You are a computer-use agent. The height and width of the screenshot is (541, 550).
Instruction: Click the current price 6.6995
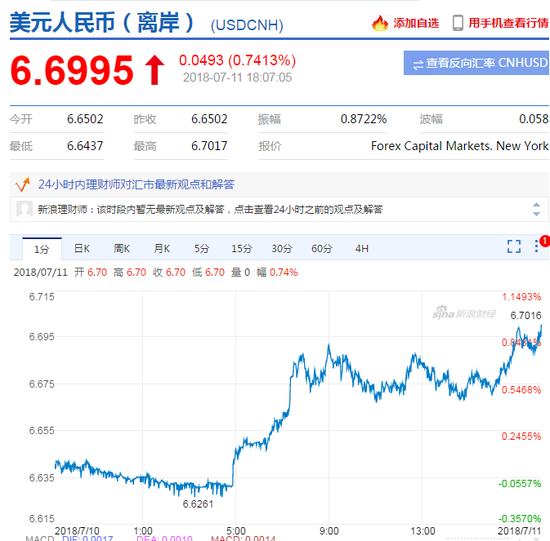coord(72,71)
